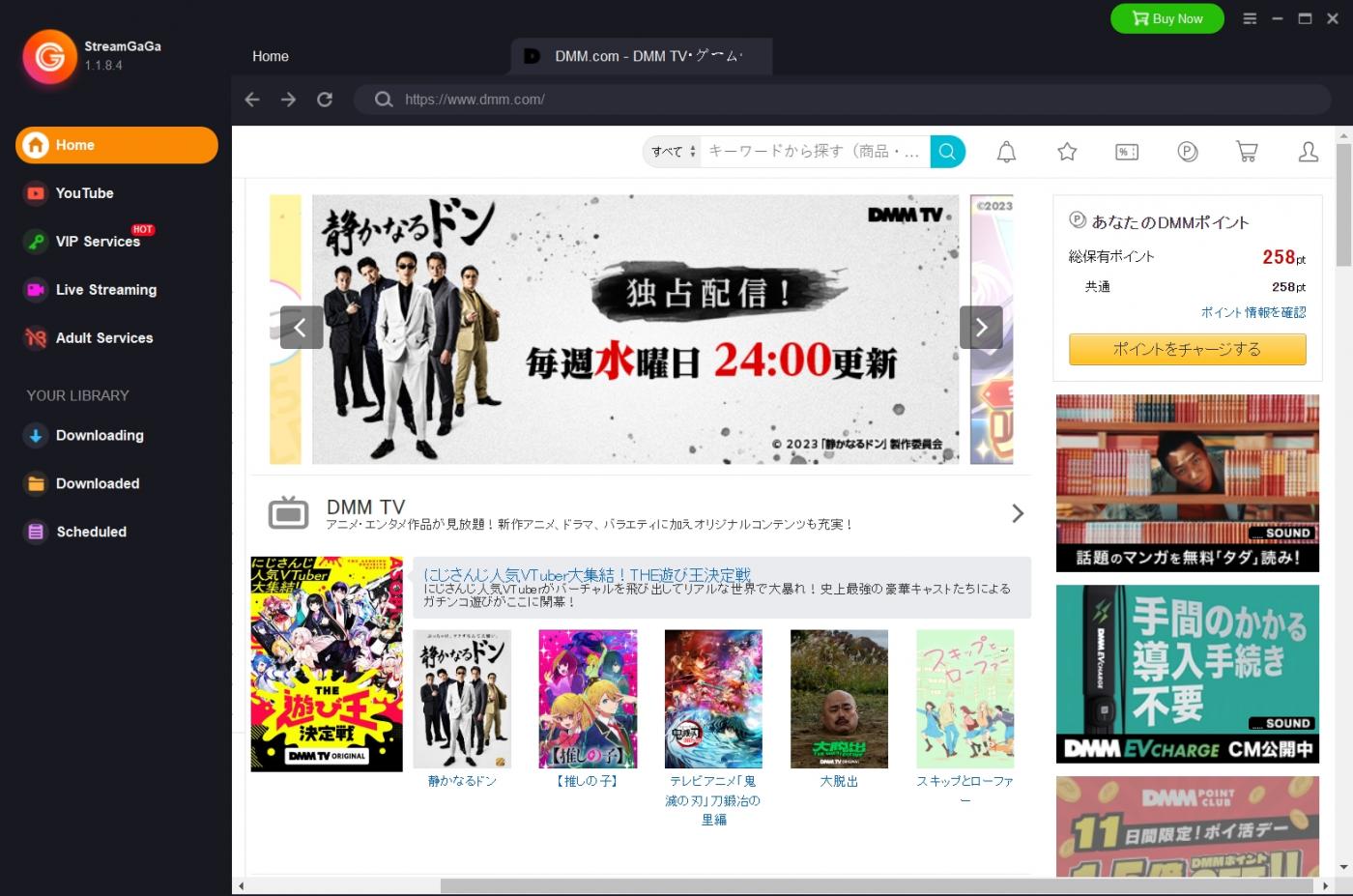
Task: Open the StreamGaGa hamburger menu
Action: tap(1250, 18)
